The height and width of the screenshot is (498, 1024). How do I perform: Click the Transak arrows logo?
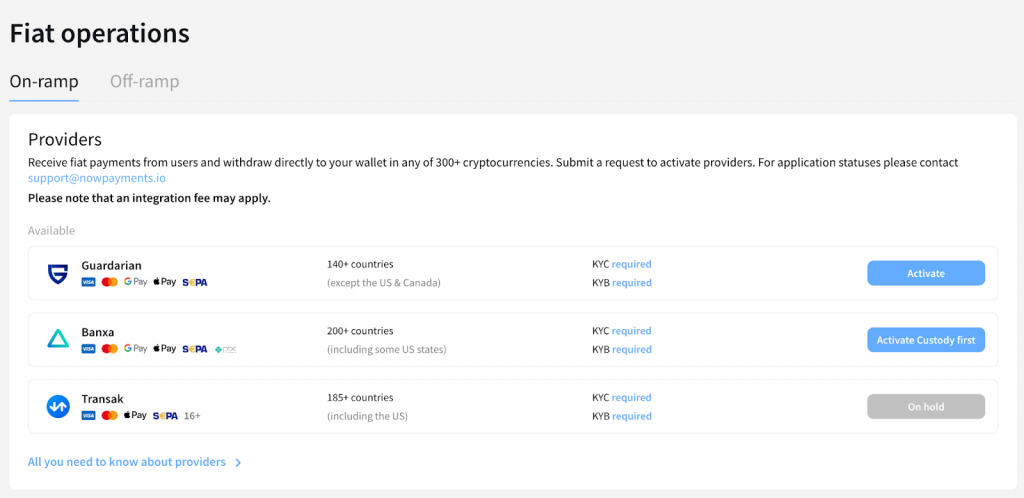57,406
